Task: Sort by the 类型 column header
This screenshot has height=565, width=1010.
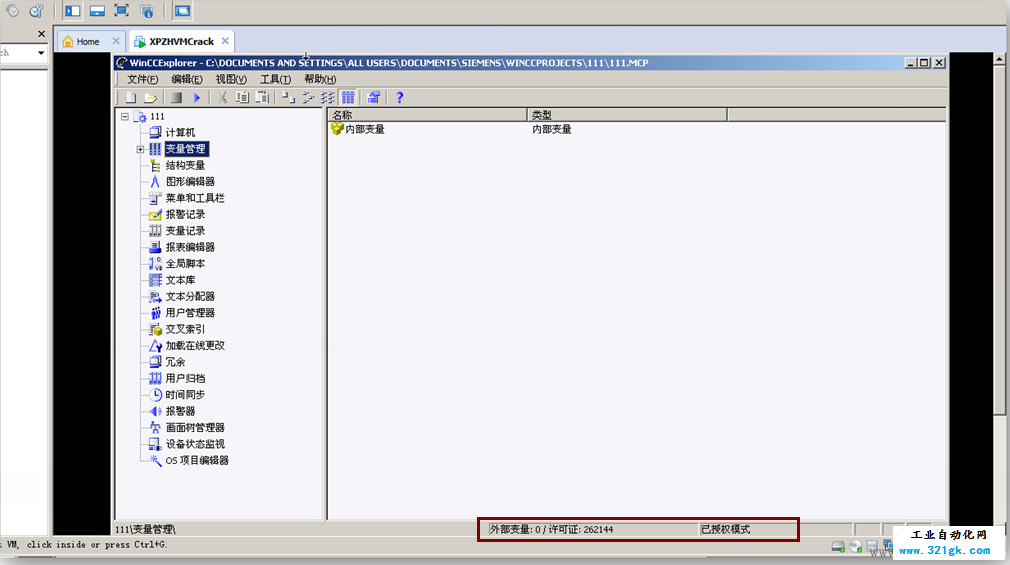Action: coord(627,115)
